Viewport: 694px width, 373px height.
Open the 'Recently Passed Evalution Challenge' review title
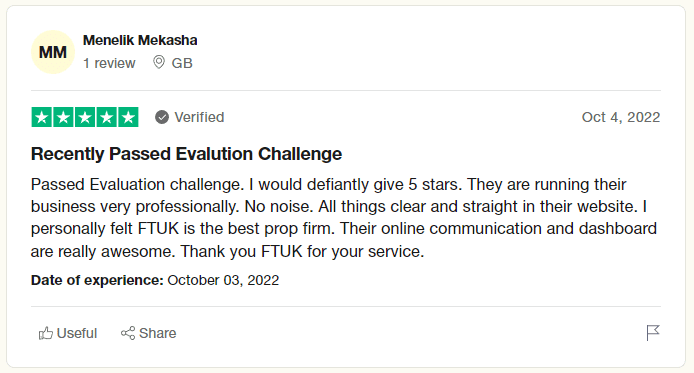(186, 154)
